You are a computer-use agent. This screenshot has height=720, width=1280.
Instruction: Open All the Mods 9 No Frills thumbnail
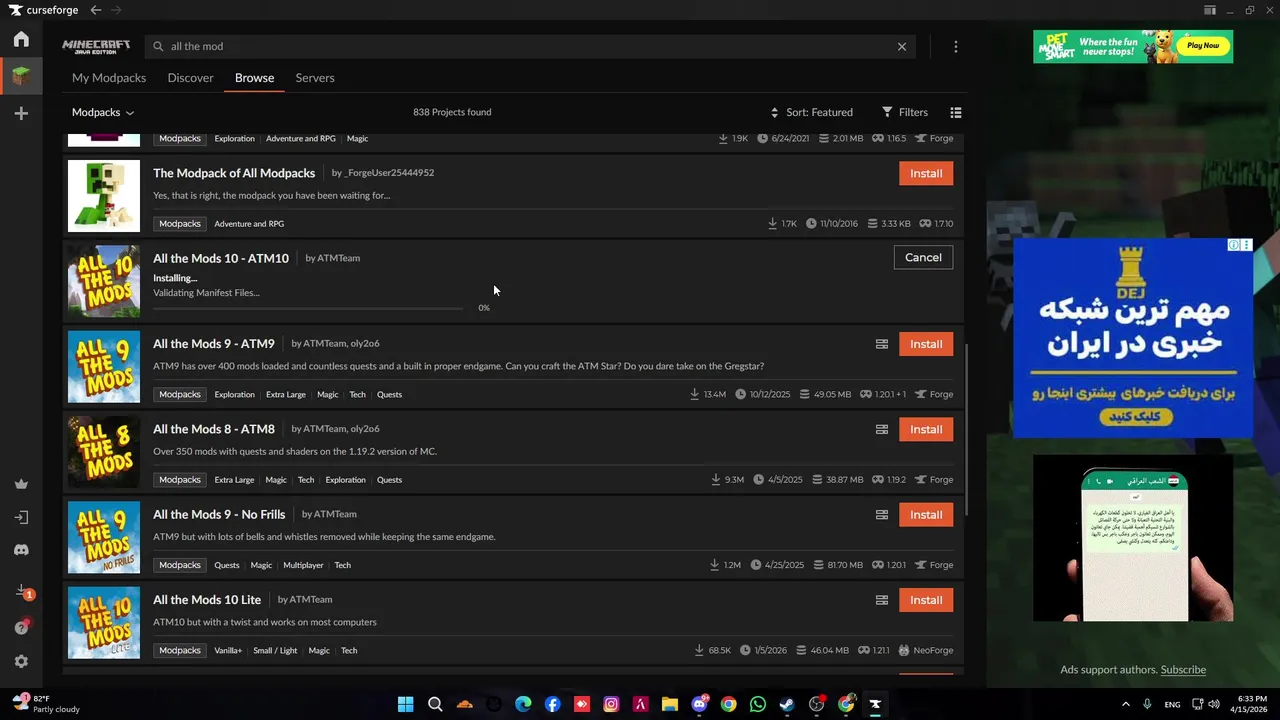(104, 538)
